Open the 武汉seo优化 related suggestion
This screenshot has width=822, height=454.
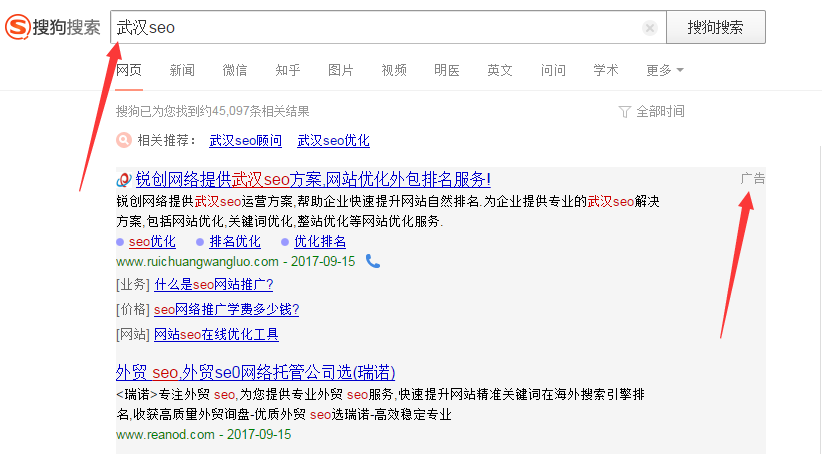(333, 140)
